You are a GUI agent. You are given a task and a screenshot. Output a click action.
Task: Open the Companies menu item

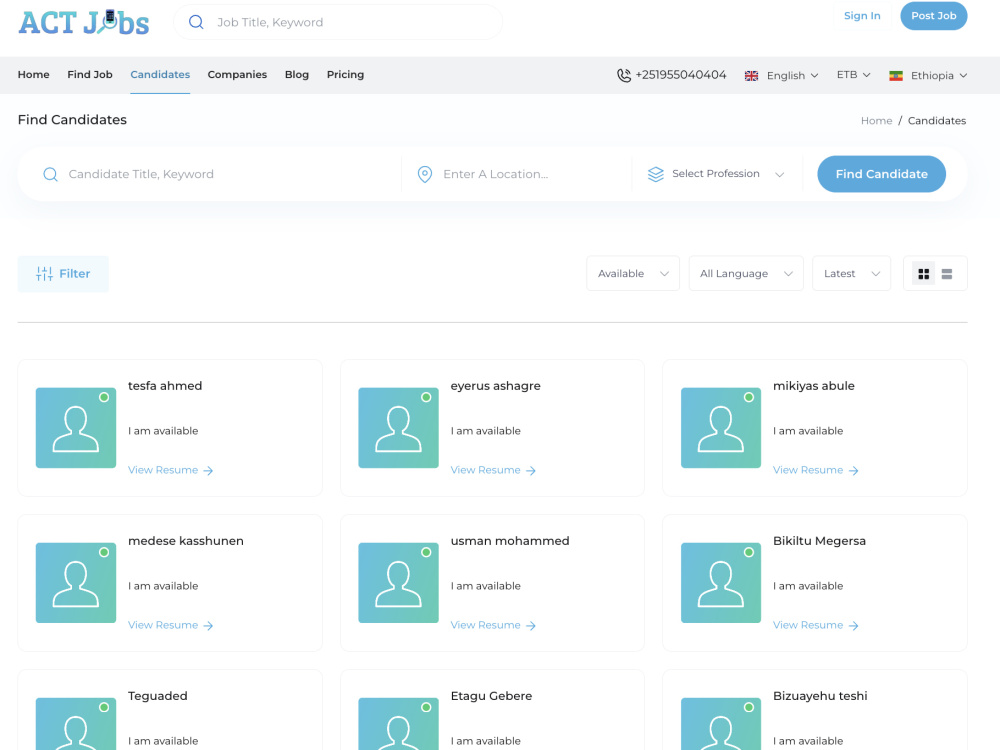tap(237, 75)
